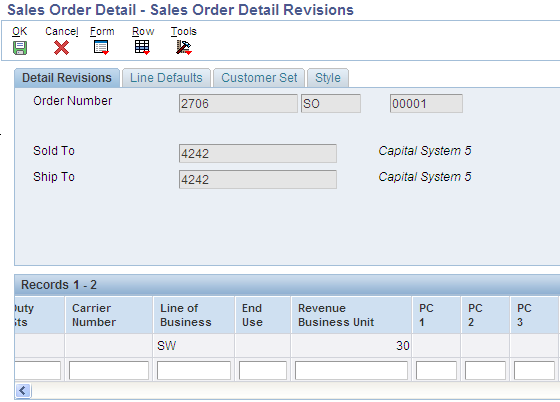Click the empty Carrier Number cell

109,370
